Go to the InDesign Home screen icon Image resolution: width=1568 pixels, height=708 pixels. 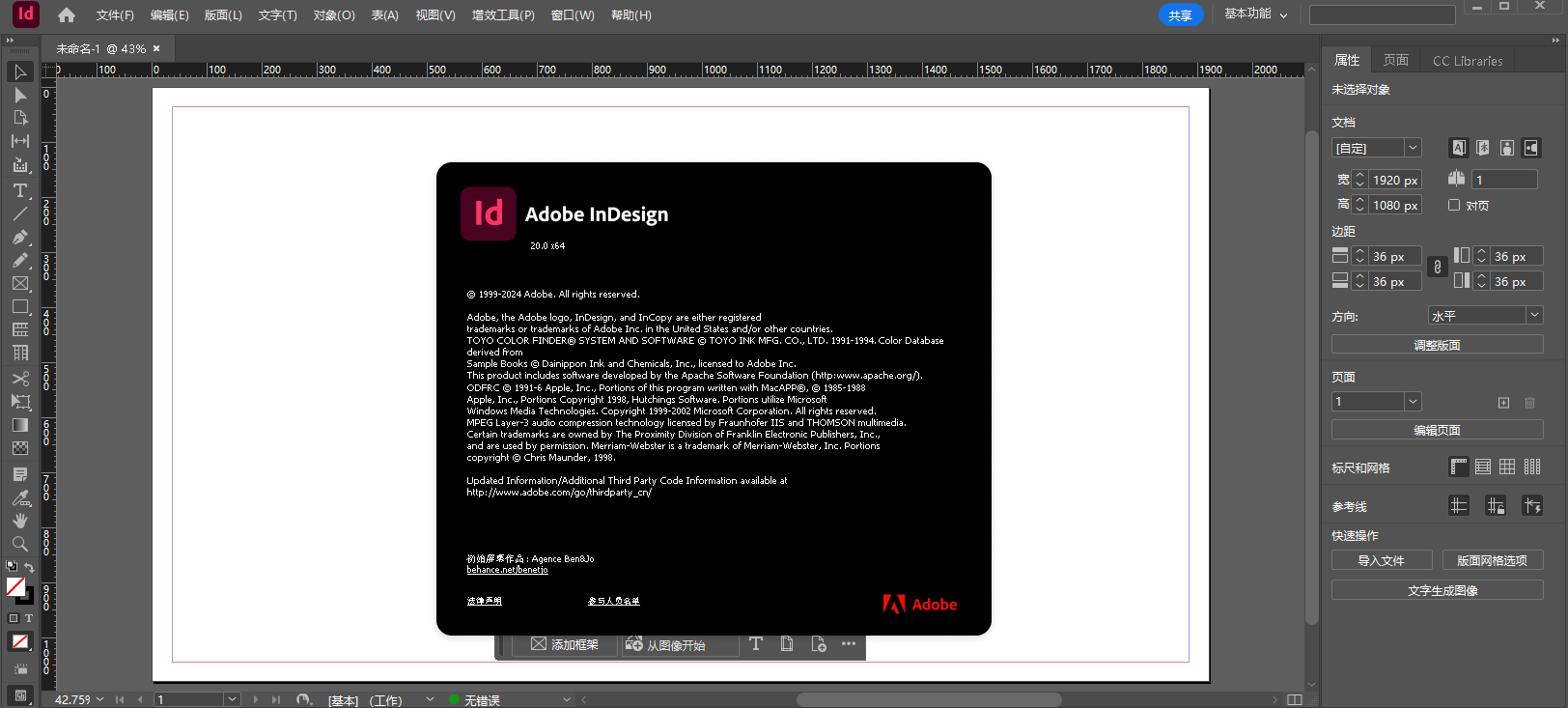[x=67, y=14]
